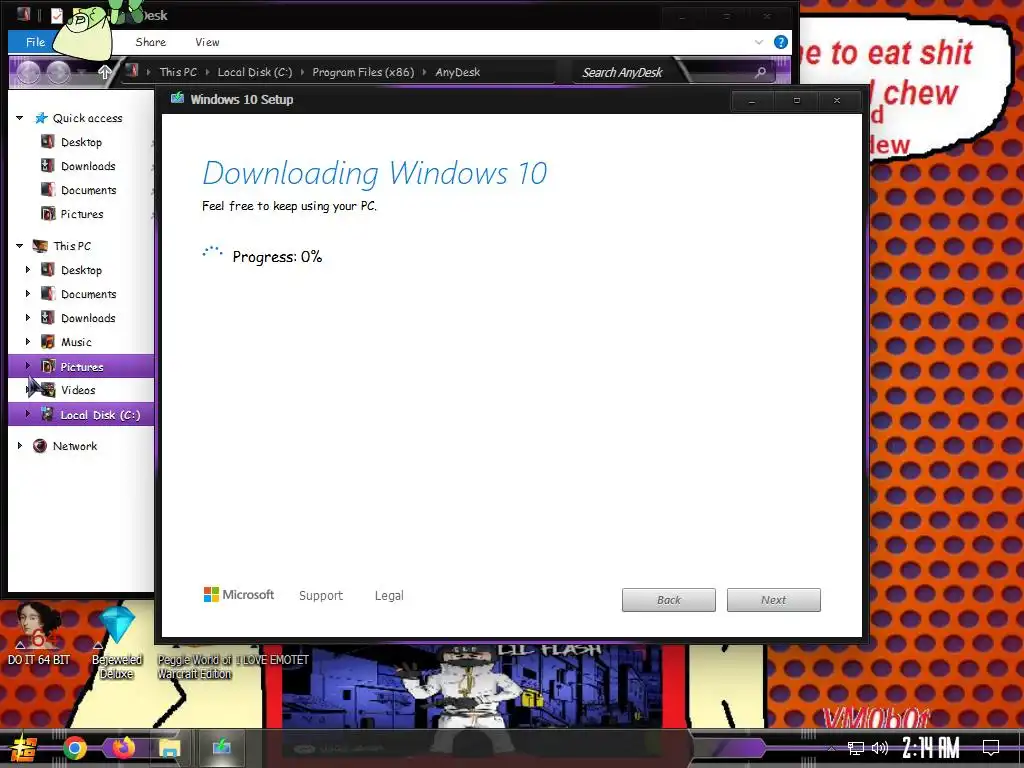Expand Documents under This PC
The width and height of the screenshot is (1024, 768).
tap(27, 293)
